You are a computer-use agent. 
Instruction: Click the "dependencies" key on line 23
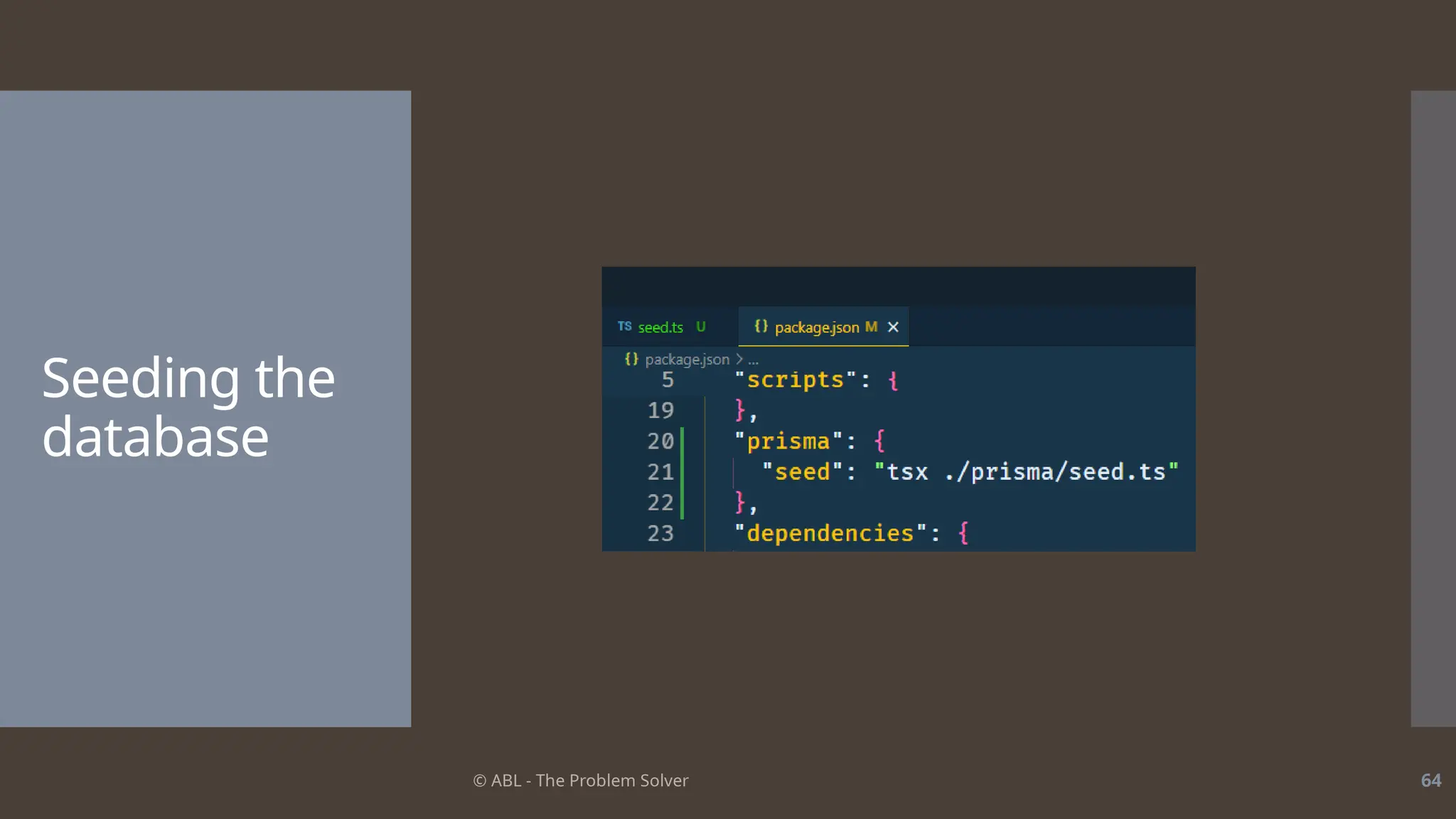click(x=830, y=533)
